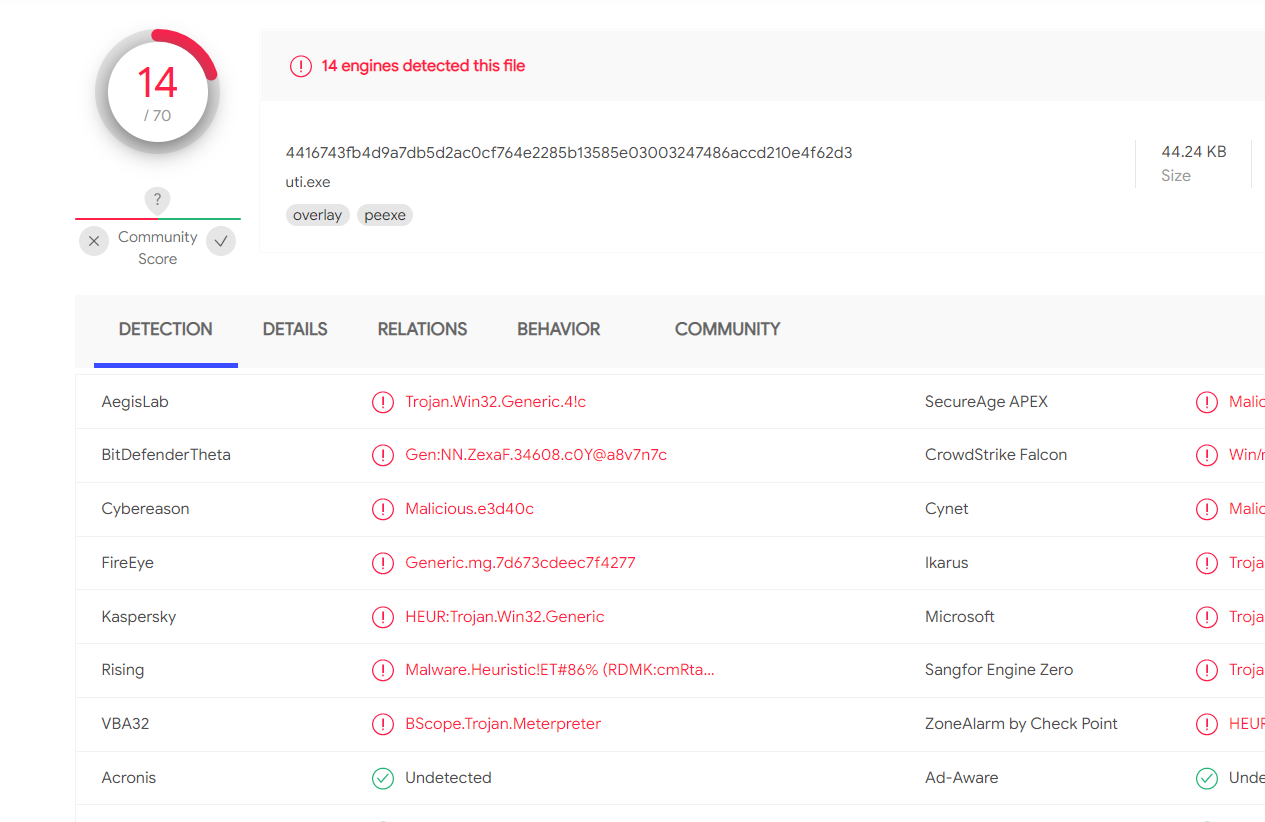The width and height of the screenshot is (1265, 822).
Task: Click the question mark community score marker
Action: click(x=157, y=199)
